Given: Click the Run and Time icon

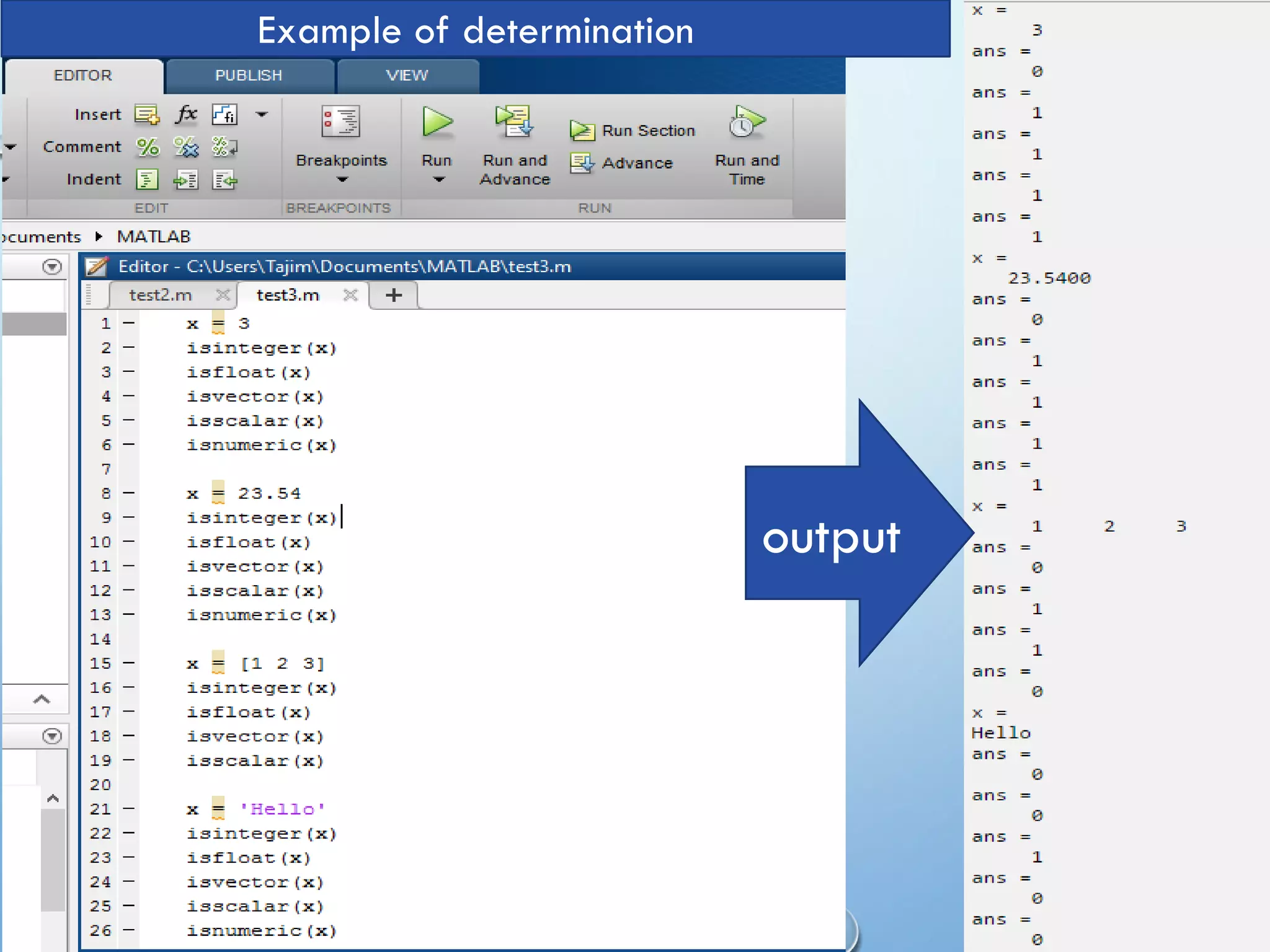Looking at the screenshot, I should pos(747,121).
